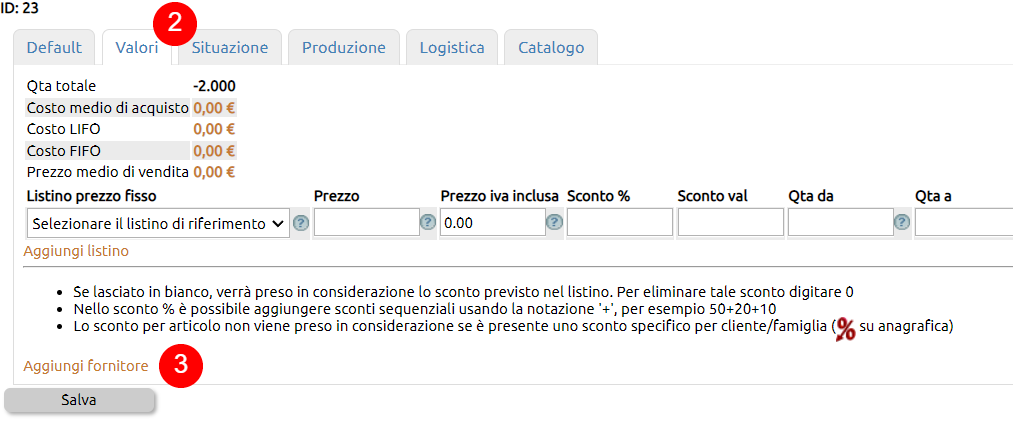Go to the Produzione tab
Screen dimensions: 1013x425
pos(344,47)
